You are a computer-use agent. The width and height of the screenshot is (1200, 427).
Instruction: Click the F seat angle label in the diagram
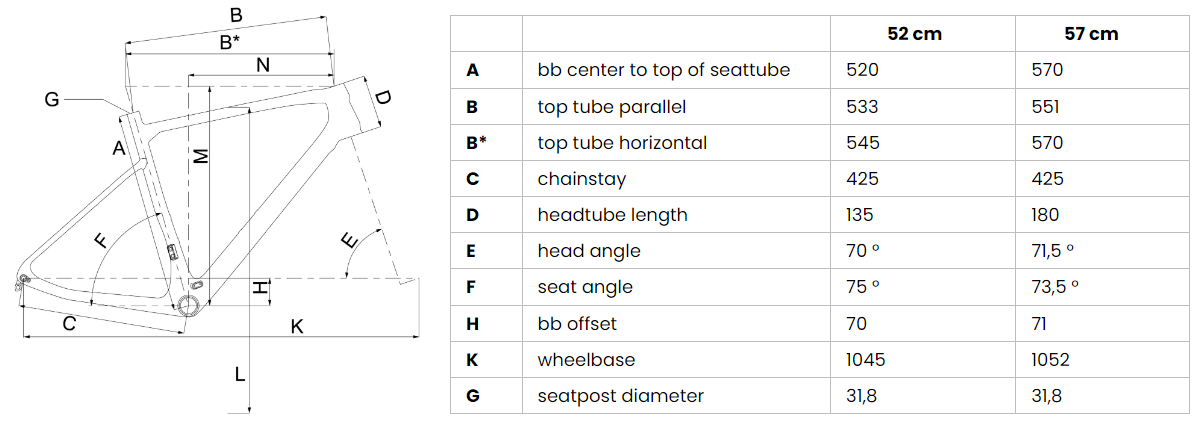coord(99,241)
